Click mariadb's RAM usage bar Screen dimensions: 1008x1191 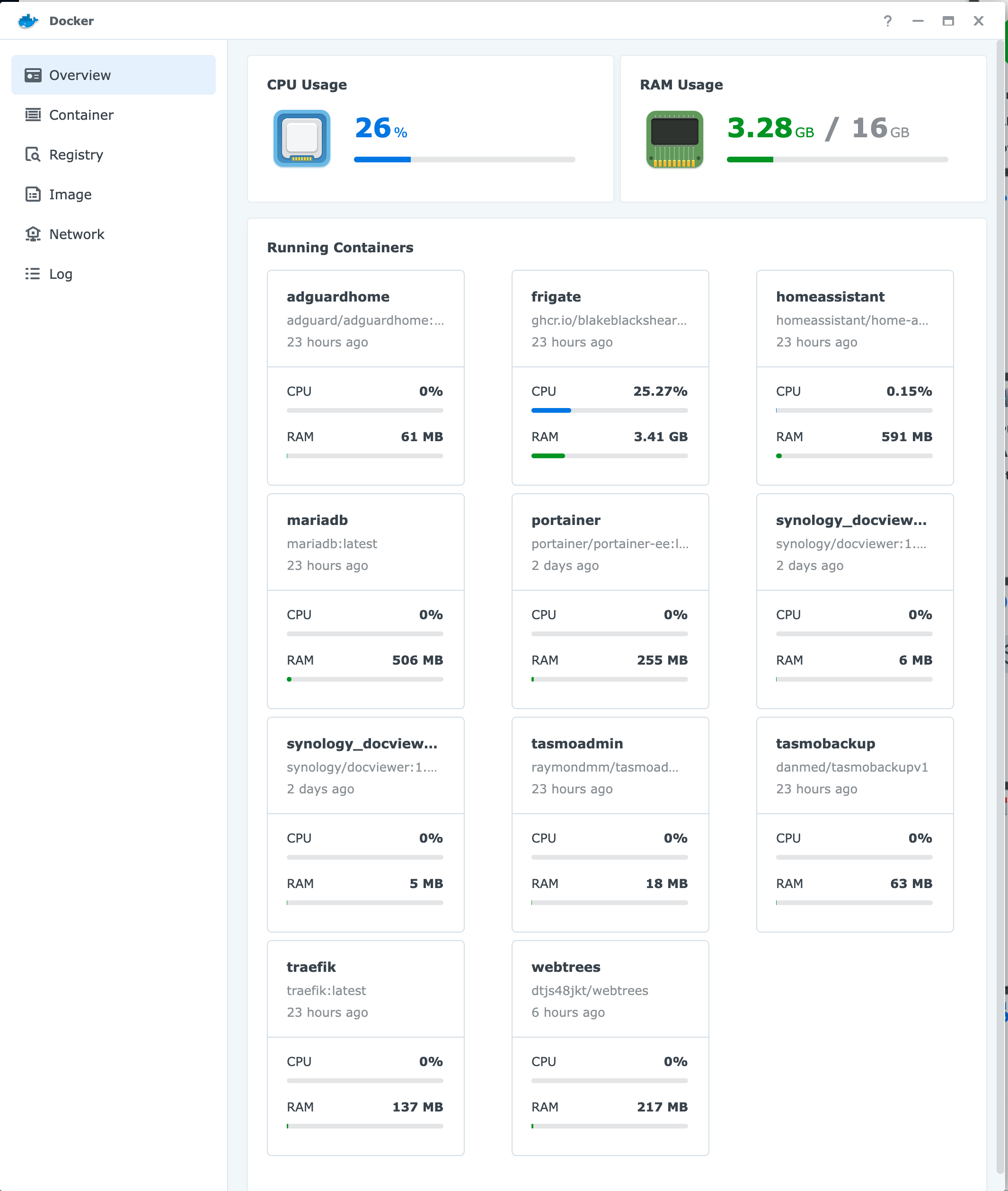(365, 679)
